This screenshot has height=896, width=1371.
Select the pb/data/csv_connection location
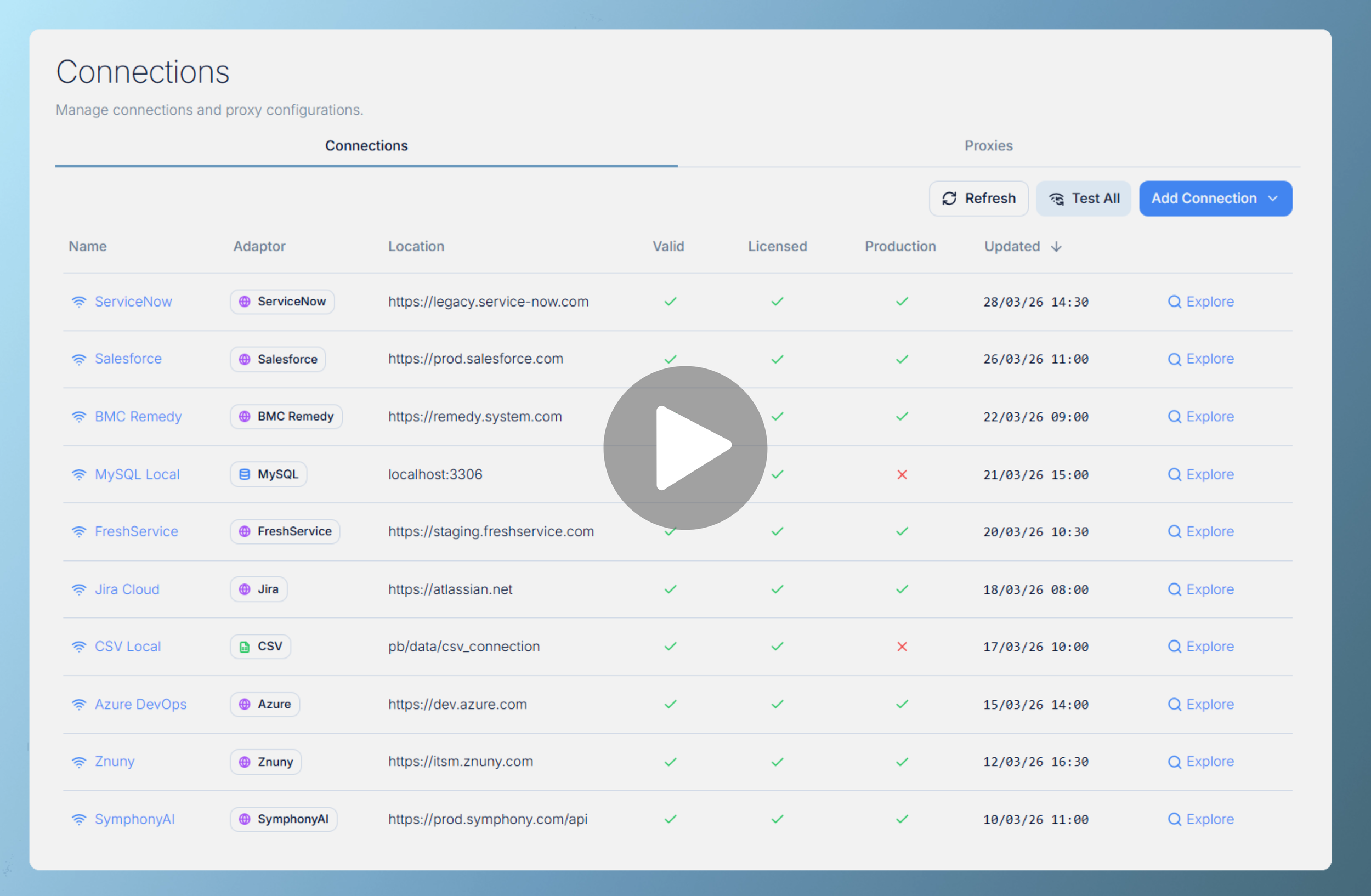point(464,647)
